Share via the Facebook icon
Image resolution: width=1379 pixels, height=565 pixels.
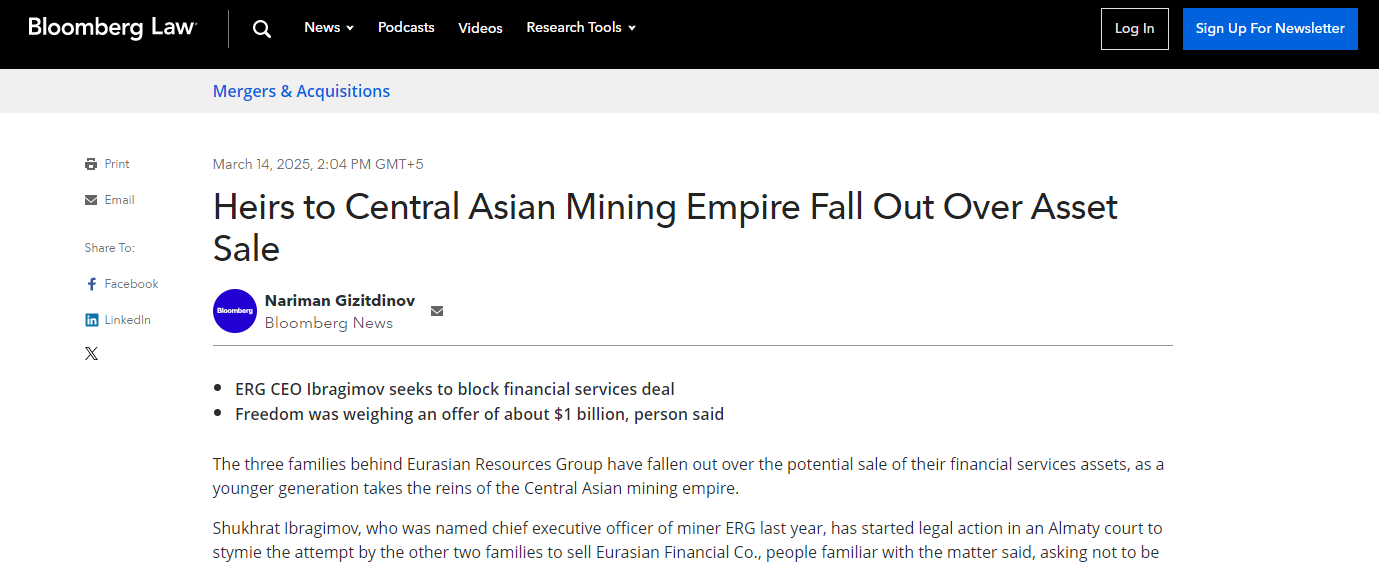click(92, 284)
